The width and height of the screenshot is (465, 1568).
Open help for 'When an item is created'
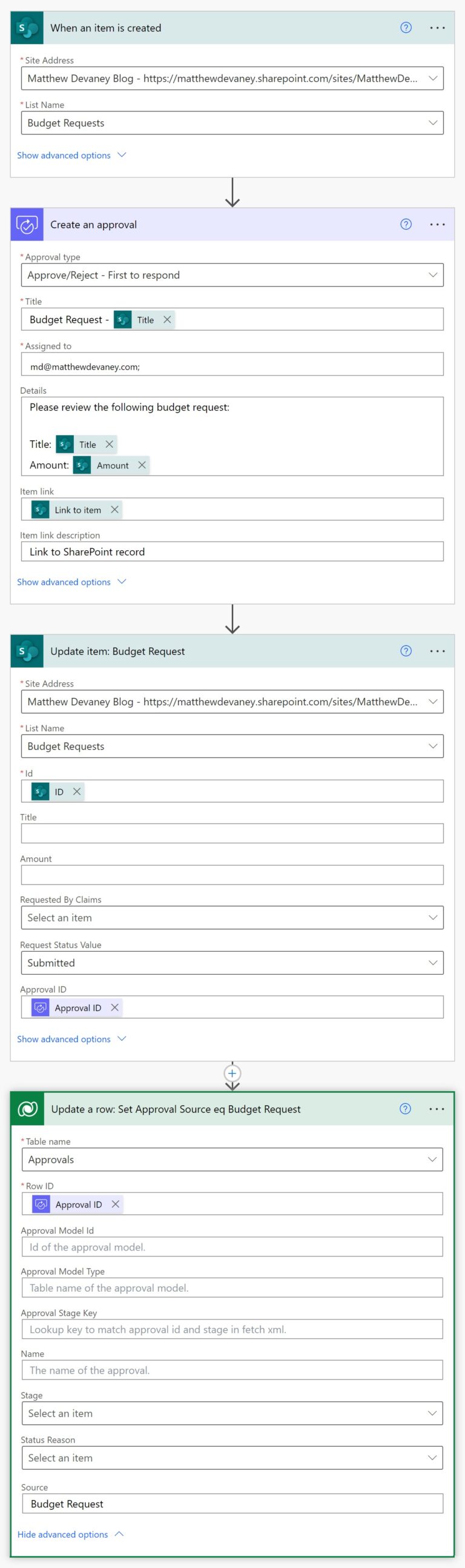[x=405, y=27]
